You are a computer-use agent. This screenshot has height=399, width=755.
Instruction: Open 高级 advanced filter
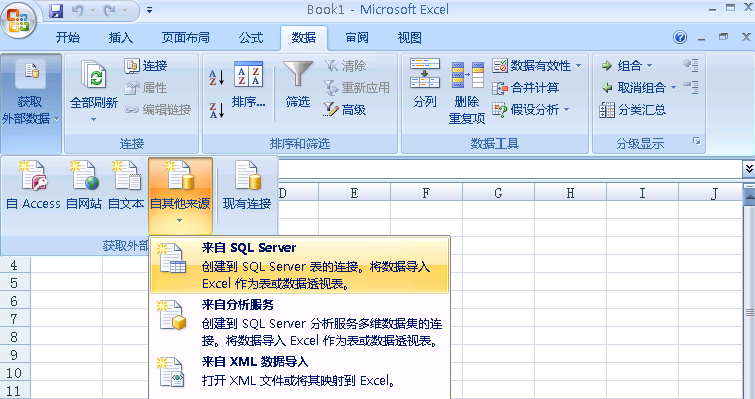[346, 110]
